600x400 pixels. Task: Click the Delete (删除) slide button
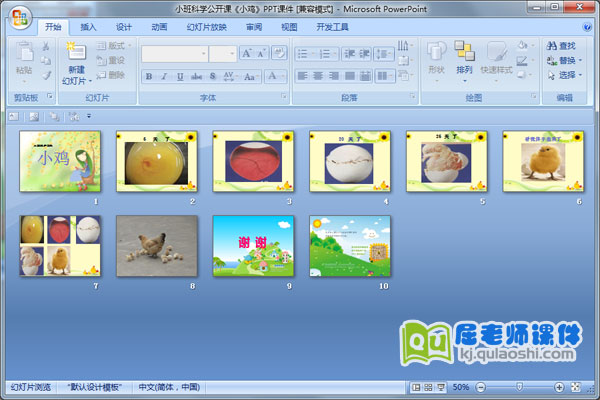(111, 75)
